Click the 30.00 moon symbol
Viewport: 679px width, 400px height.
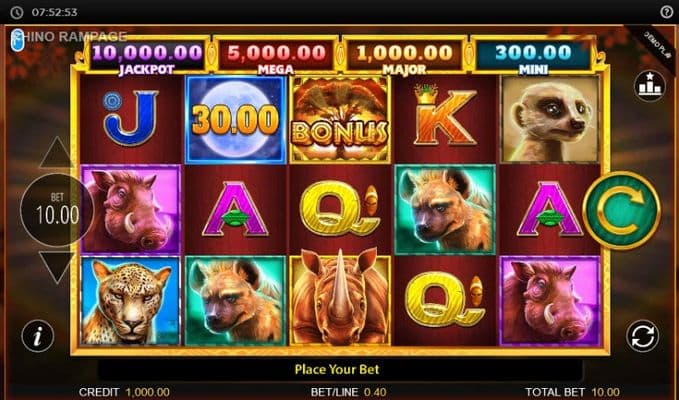coord(236,119)
